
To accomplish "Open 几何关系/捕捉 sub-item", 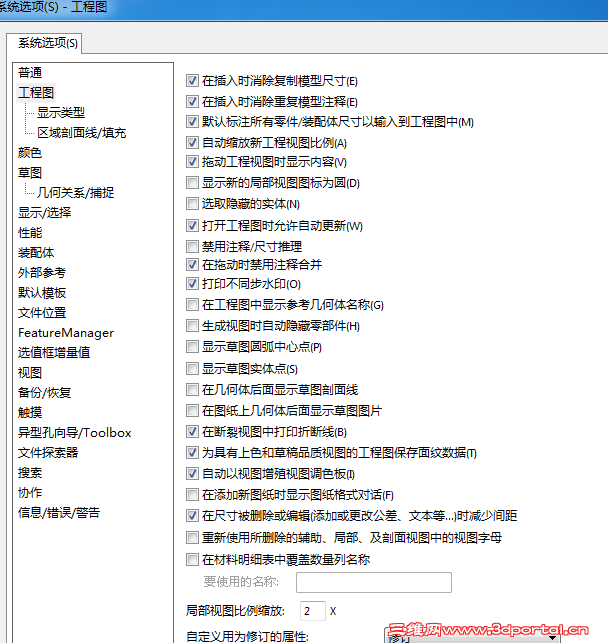I will click(x=75, y=192).
